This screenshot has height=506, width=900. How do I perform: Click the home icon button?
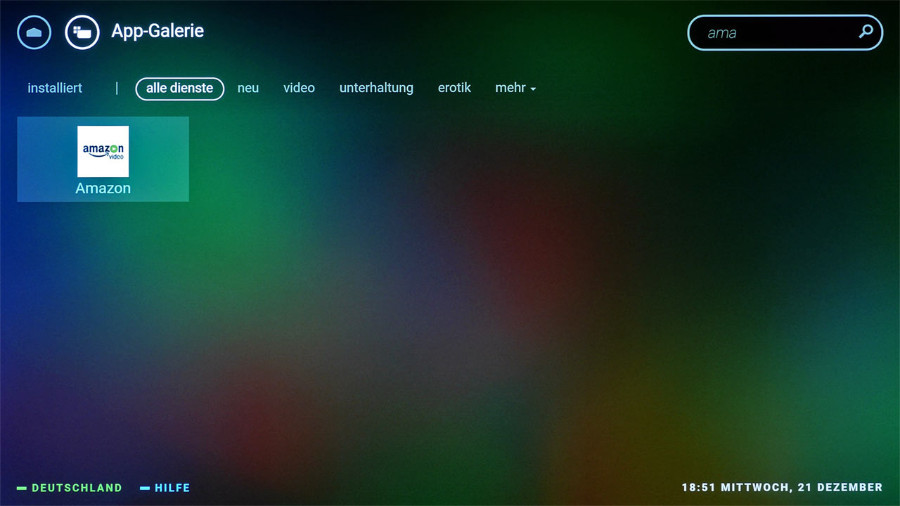click(34, 32)
